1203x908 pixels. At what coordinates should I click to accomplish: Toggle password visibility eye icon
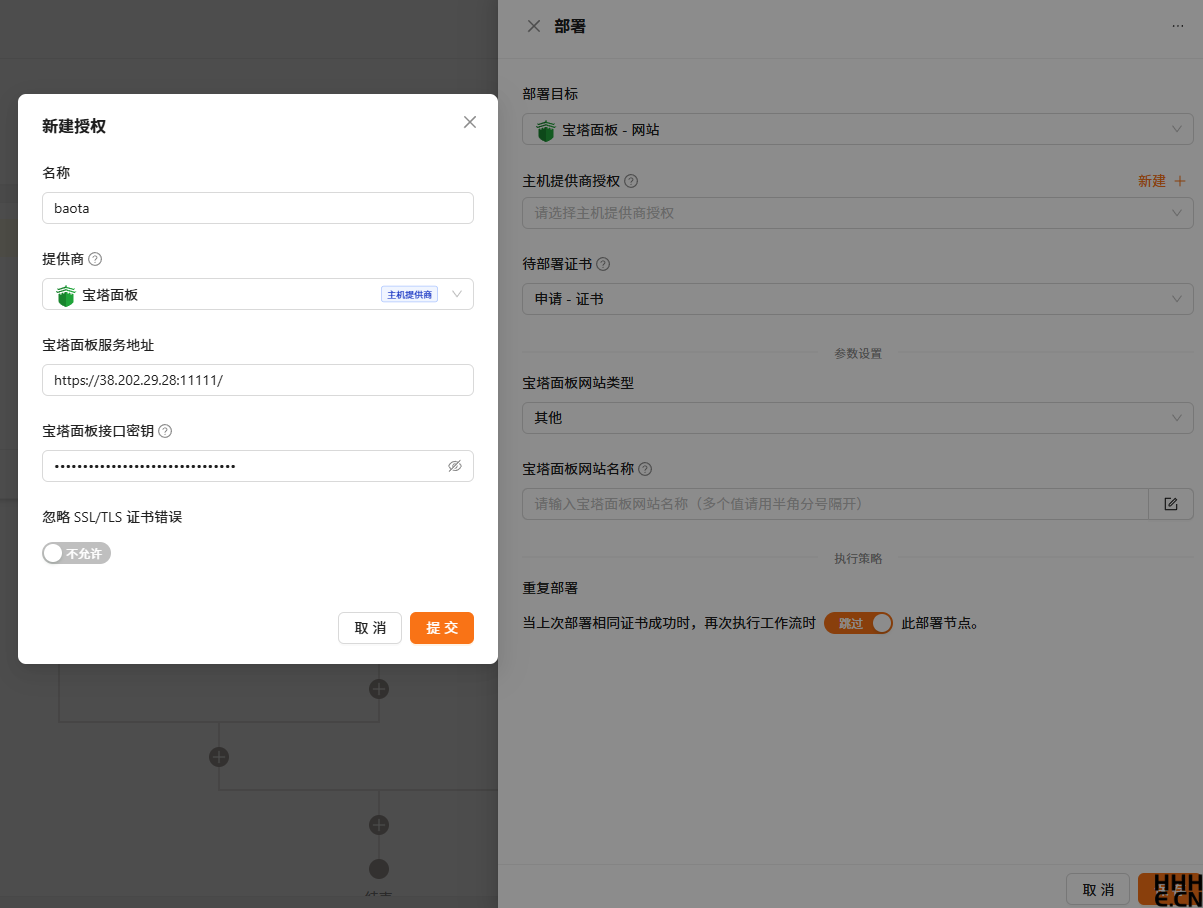point(455,466)
